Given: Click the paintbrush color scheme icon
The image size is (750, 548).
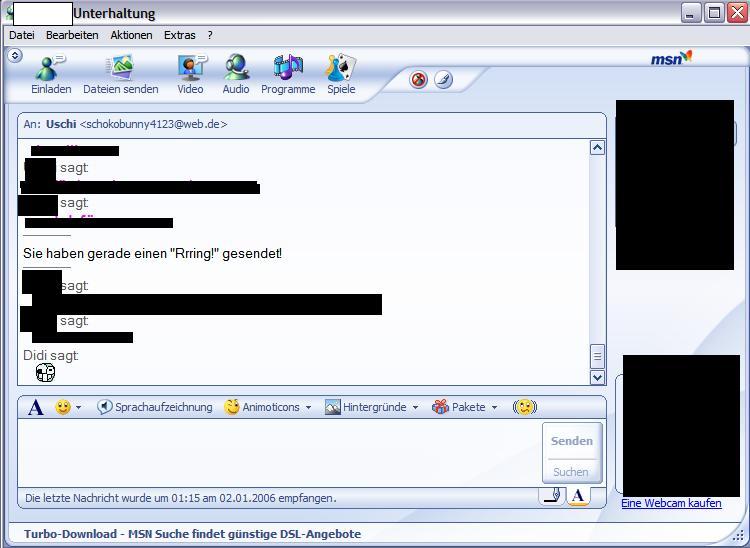Looking at the screenshot, I should (443, 79).
